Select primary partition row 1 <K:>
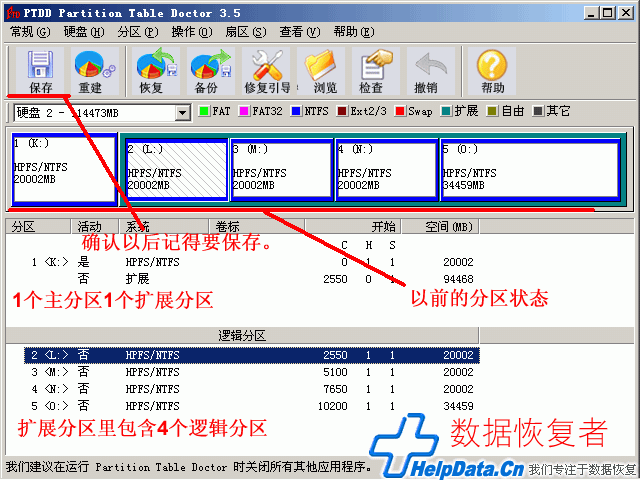This screenshot has height=480, width=640. tap(252, 262)
